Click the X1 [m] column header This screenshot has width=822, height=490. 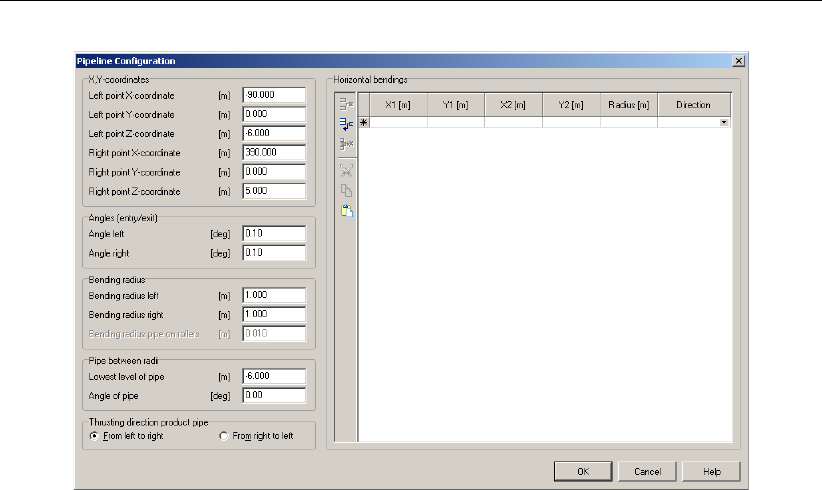[398, 105]
